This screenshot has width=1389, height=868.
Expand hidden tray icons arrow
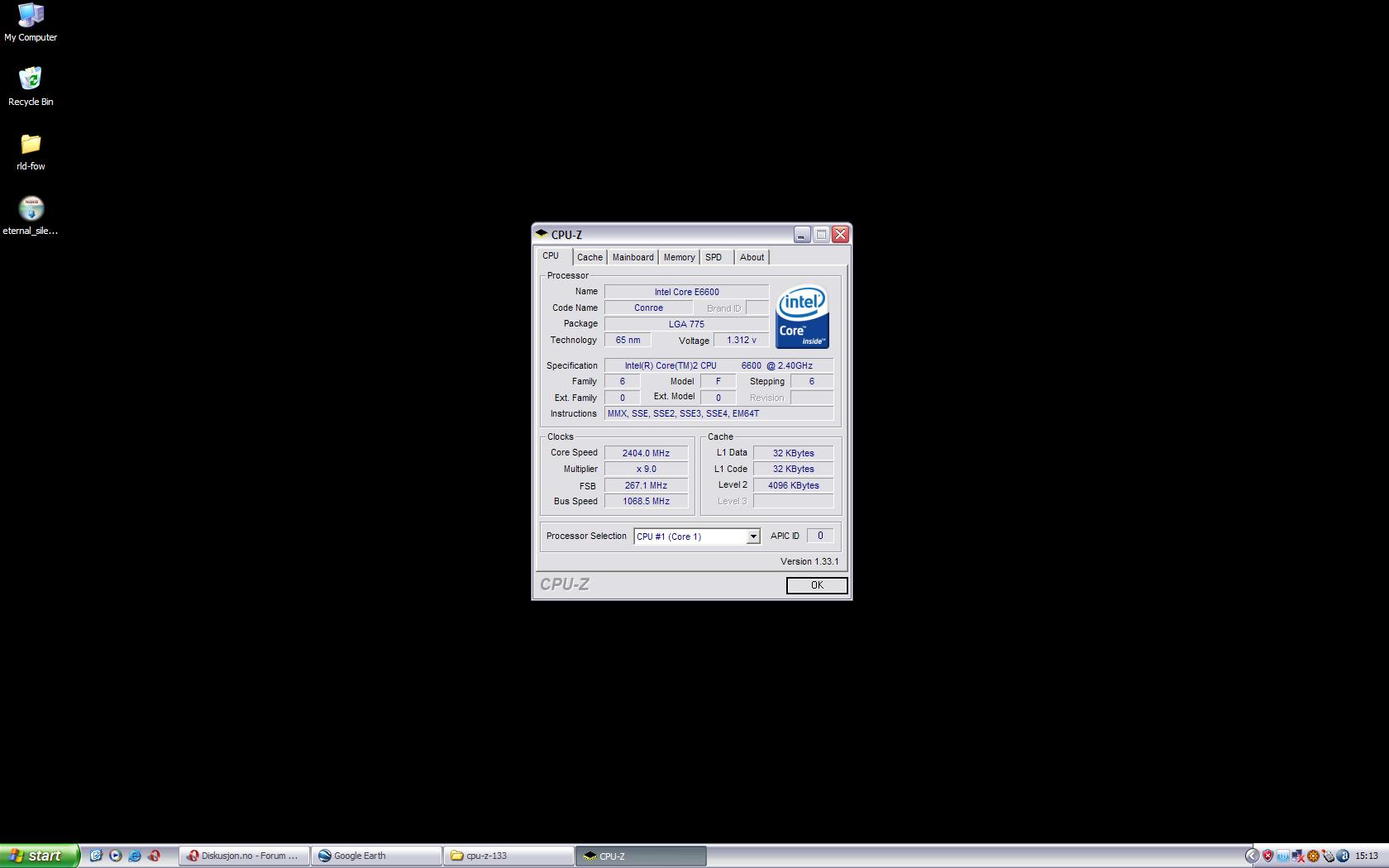[x=1252, y=856]
